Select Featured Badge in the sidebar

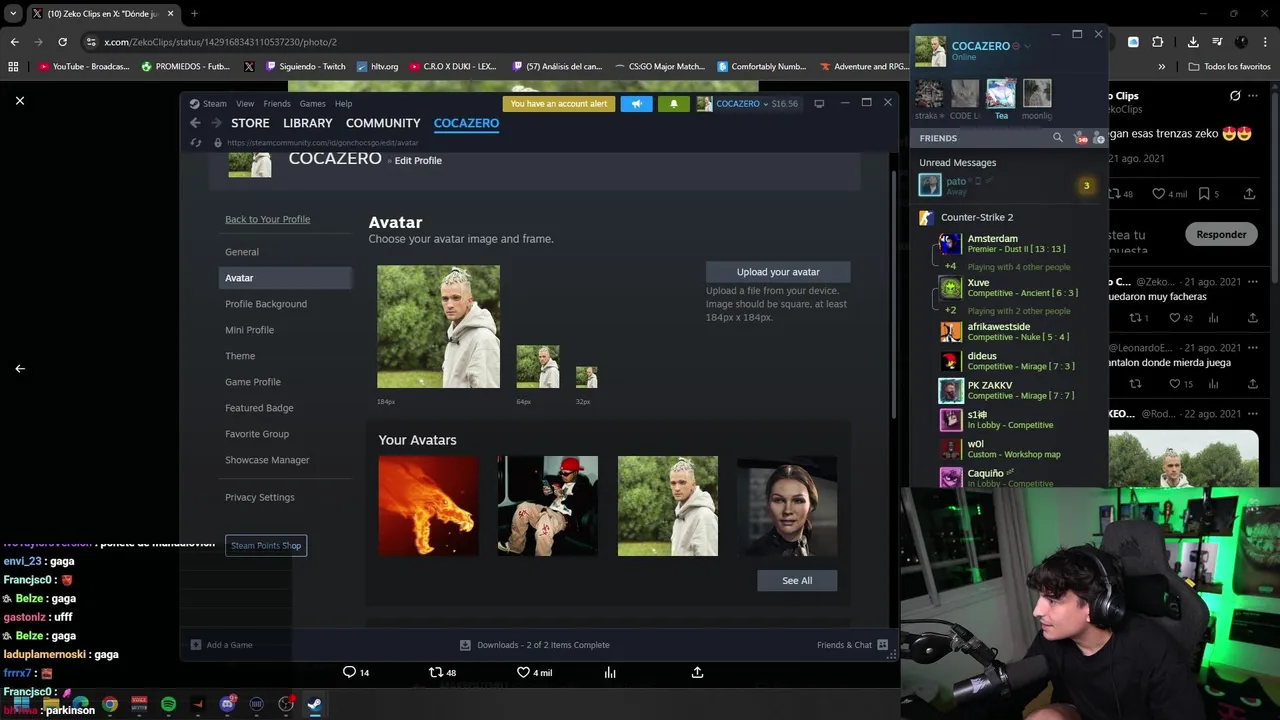(x=285, y=408)
